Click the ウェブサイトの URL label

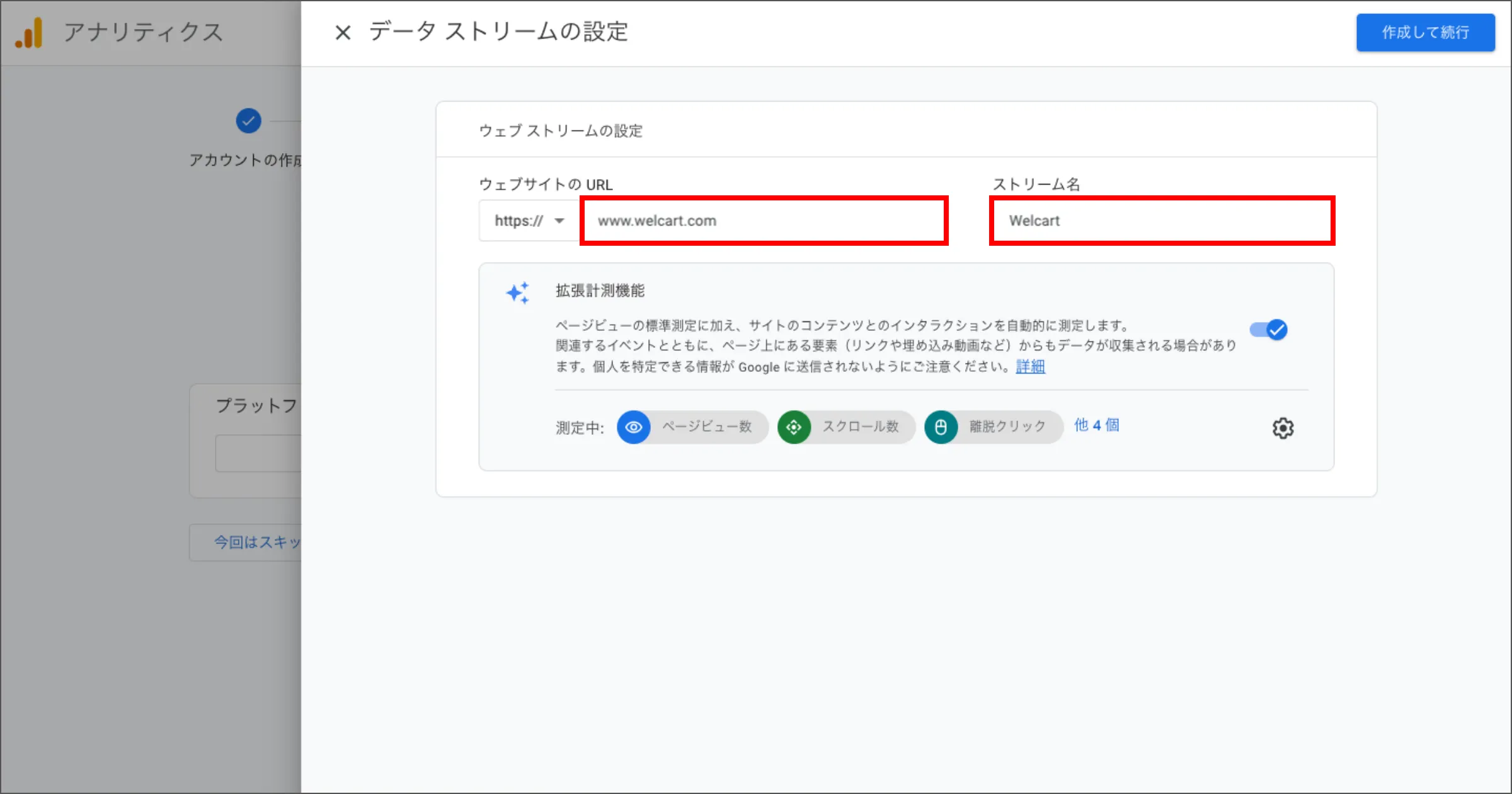[x=546, y=184]
